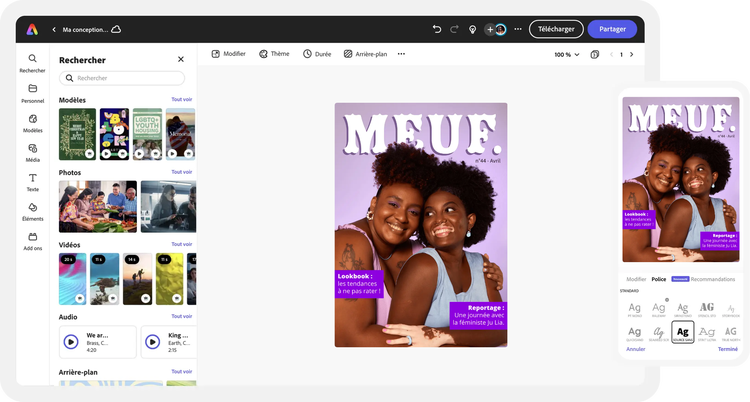Screen dimensions: 750x402
Task: Select the green Christmas wreath template
Action: click(77, 134)
